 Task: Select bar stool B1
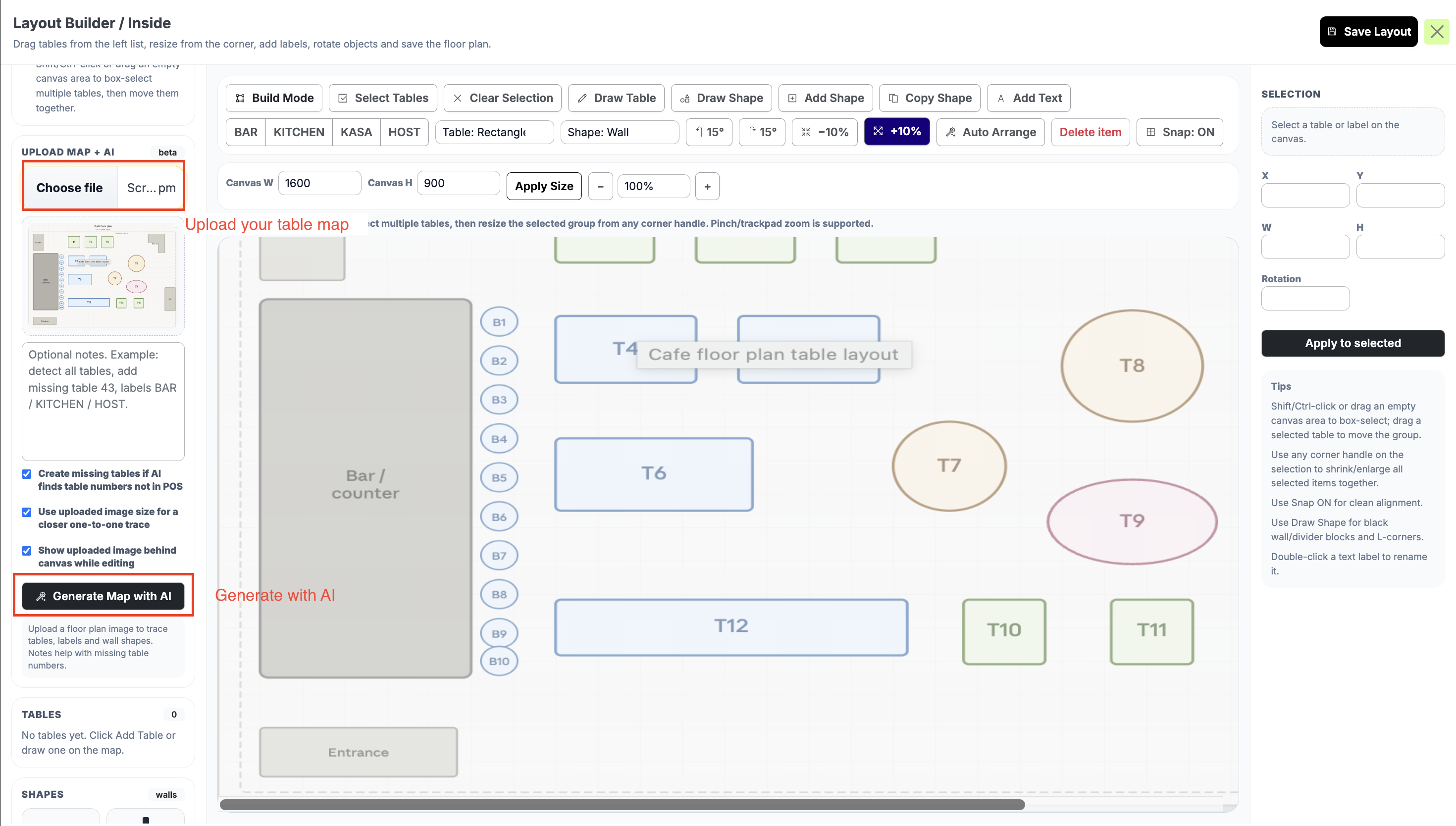click(499, 322)
